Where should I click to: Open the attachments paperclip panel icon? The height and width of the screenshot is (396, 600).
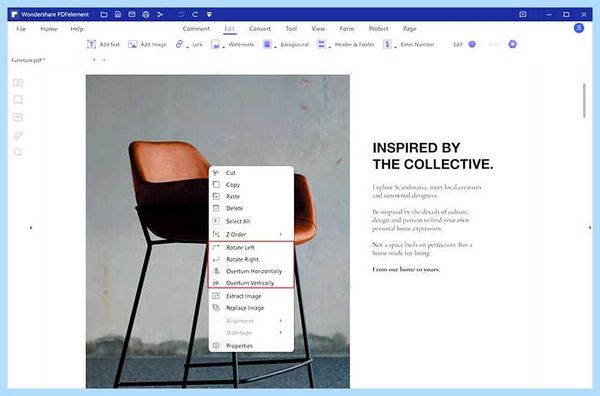[18, 135]
